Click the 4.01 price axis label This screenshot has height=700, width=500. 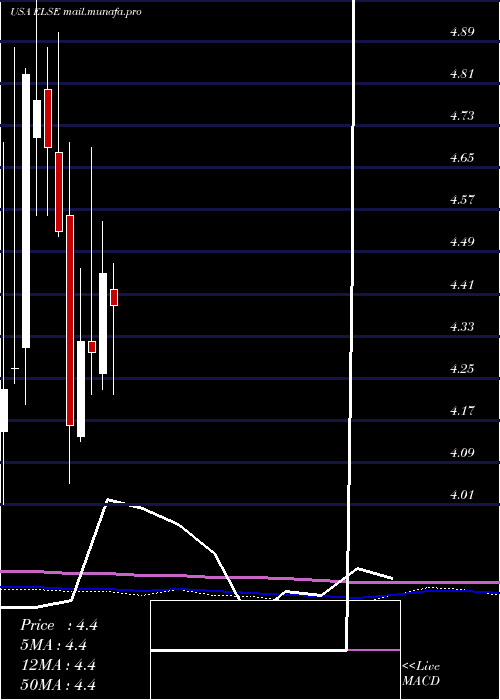462,494
